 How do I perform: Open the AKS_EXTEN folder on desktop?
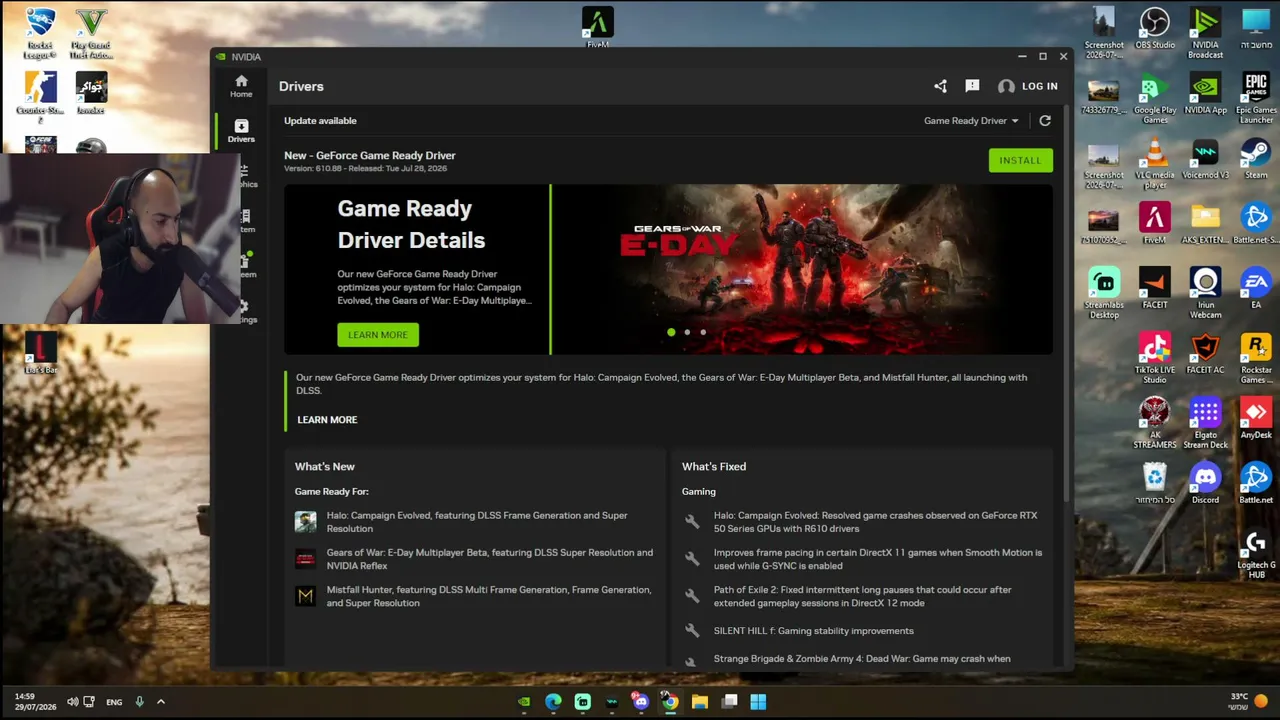point(1205,223)
